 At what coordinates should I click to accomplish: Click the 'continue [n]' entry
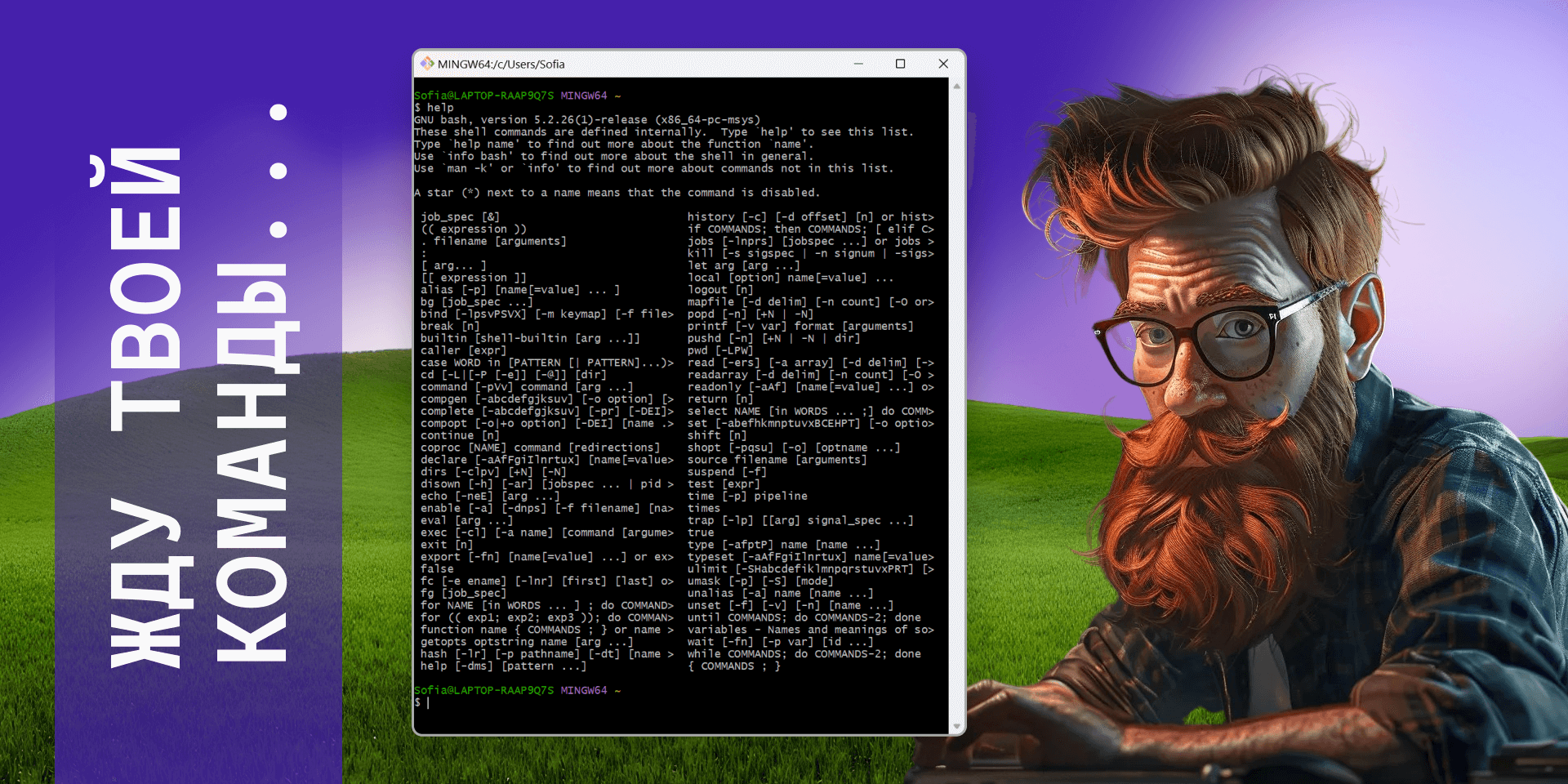point(460,435)
